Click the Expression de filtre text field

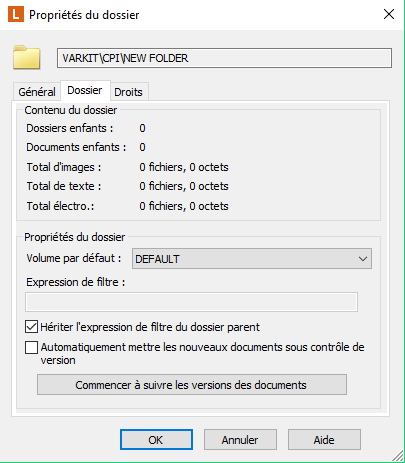(x=191, y=302)
